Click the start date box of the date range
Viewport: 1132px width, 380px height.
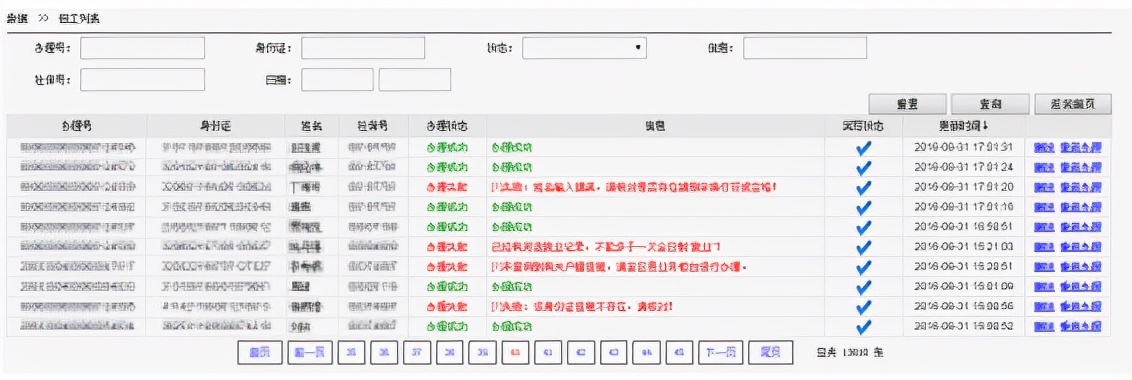click(337, 79)
